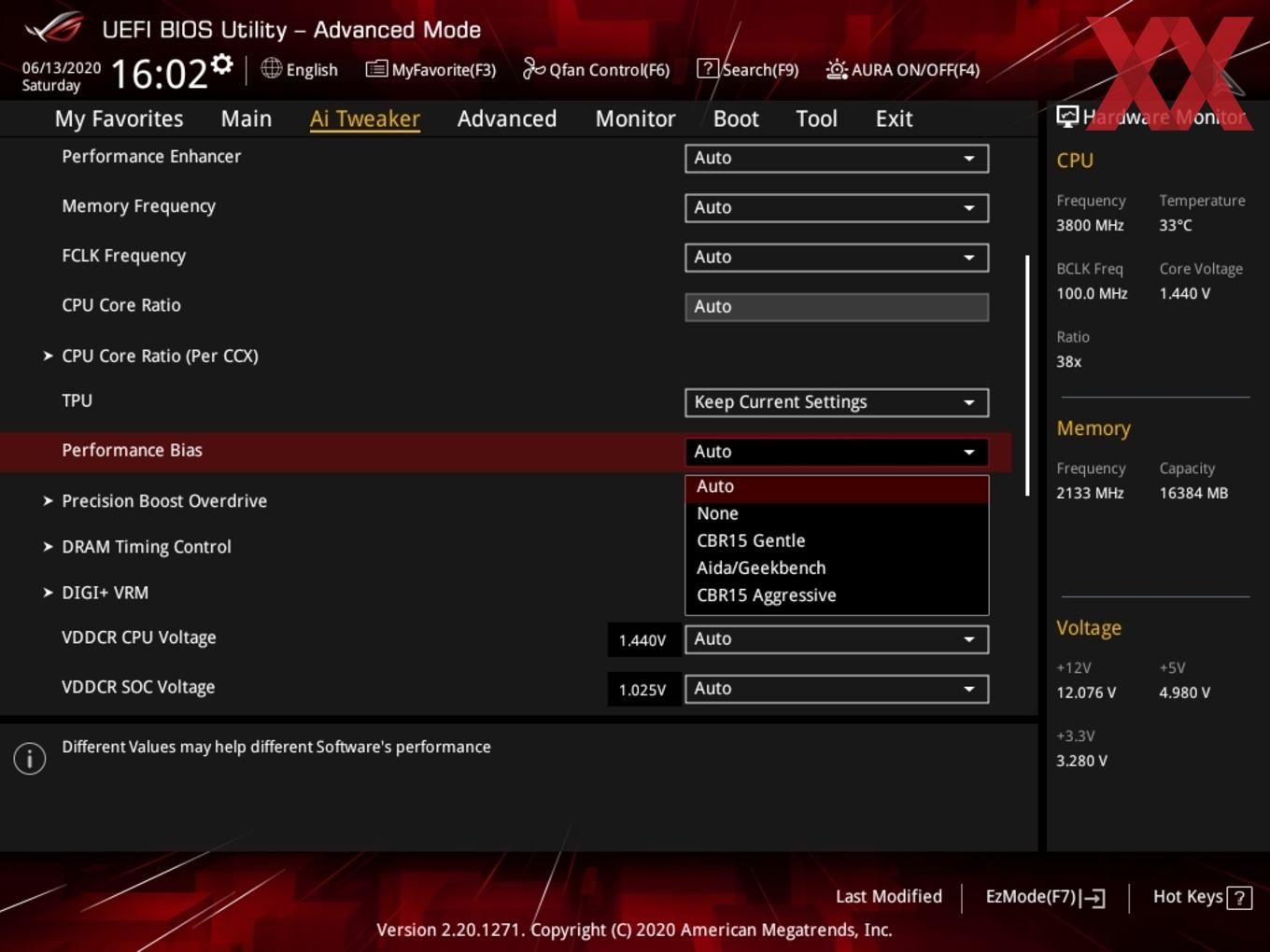Open the VDDCR SOC Voltage Auto dropdown

tap(837, 689)
